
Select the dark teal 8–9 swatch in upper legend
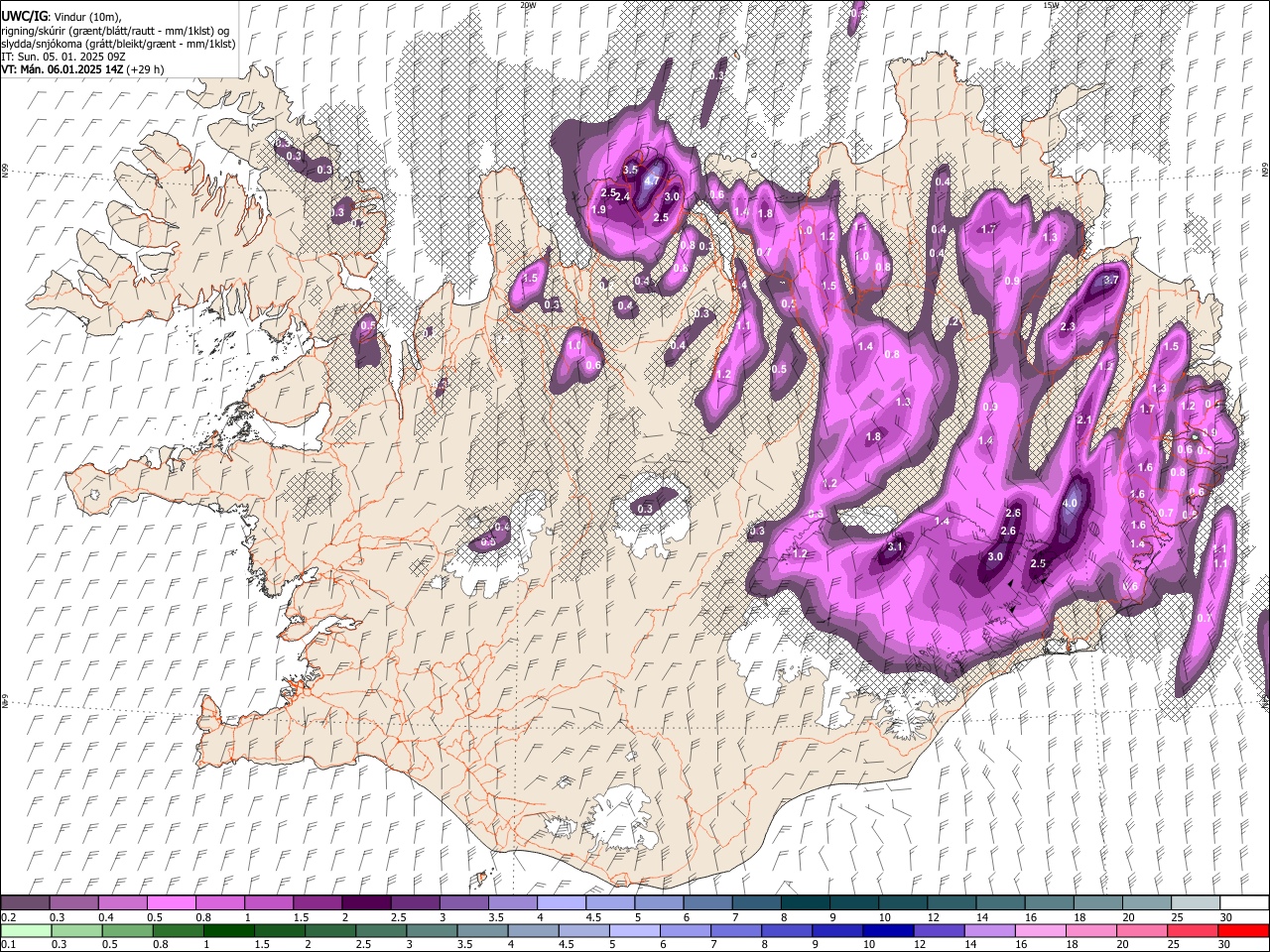[x=806, y=903]
